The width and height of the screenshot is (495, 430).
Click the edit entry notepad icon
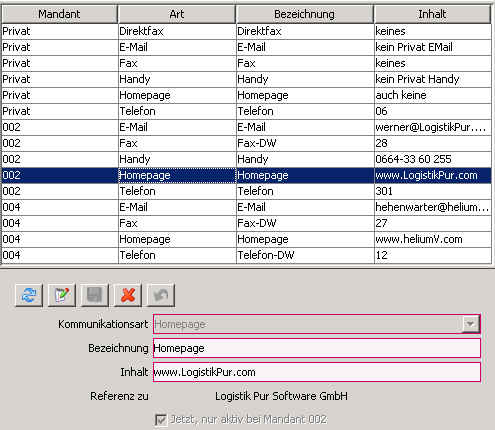[62, 295]
